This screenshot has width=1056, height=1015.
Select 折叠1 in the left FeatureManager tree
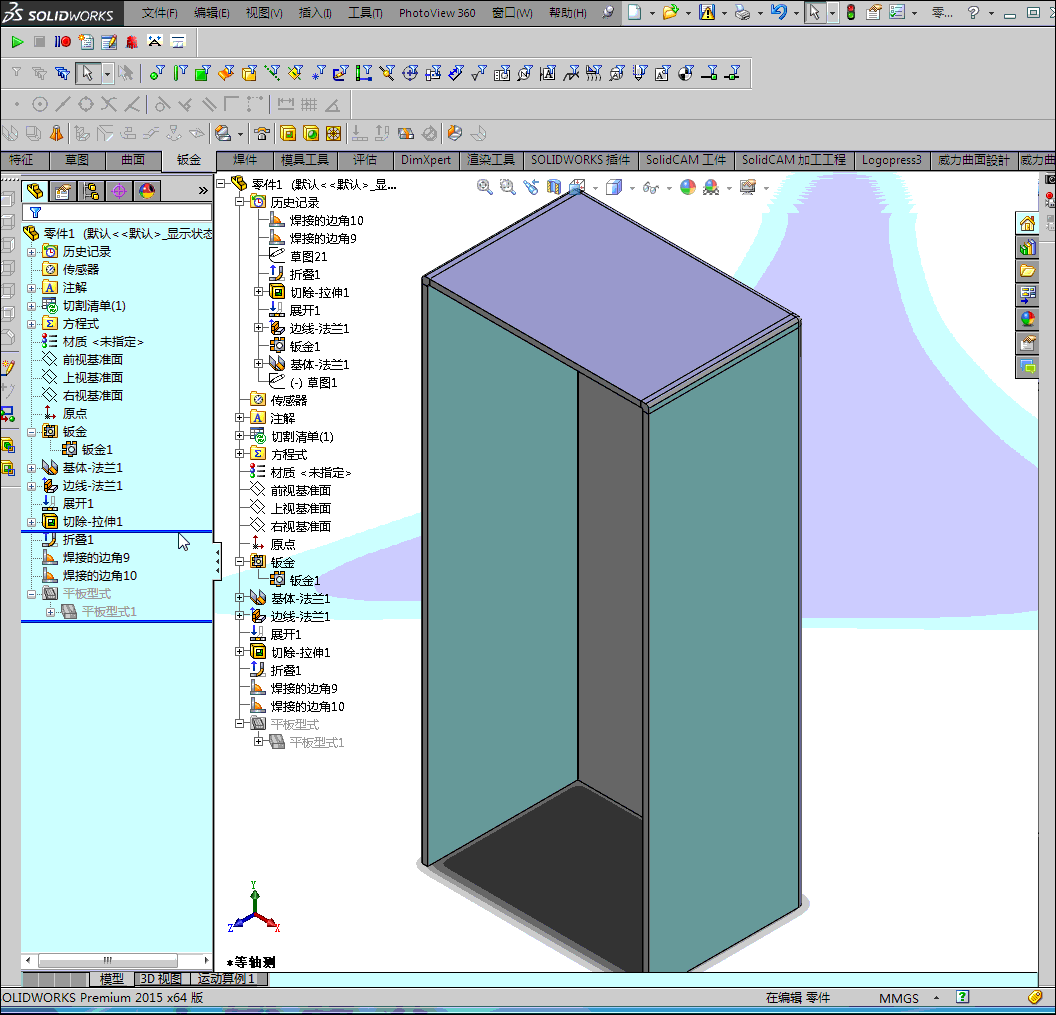click(x=78, y=540)
